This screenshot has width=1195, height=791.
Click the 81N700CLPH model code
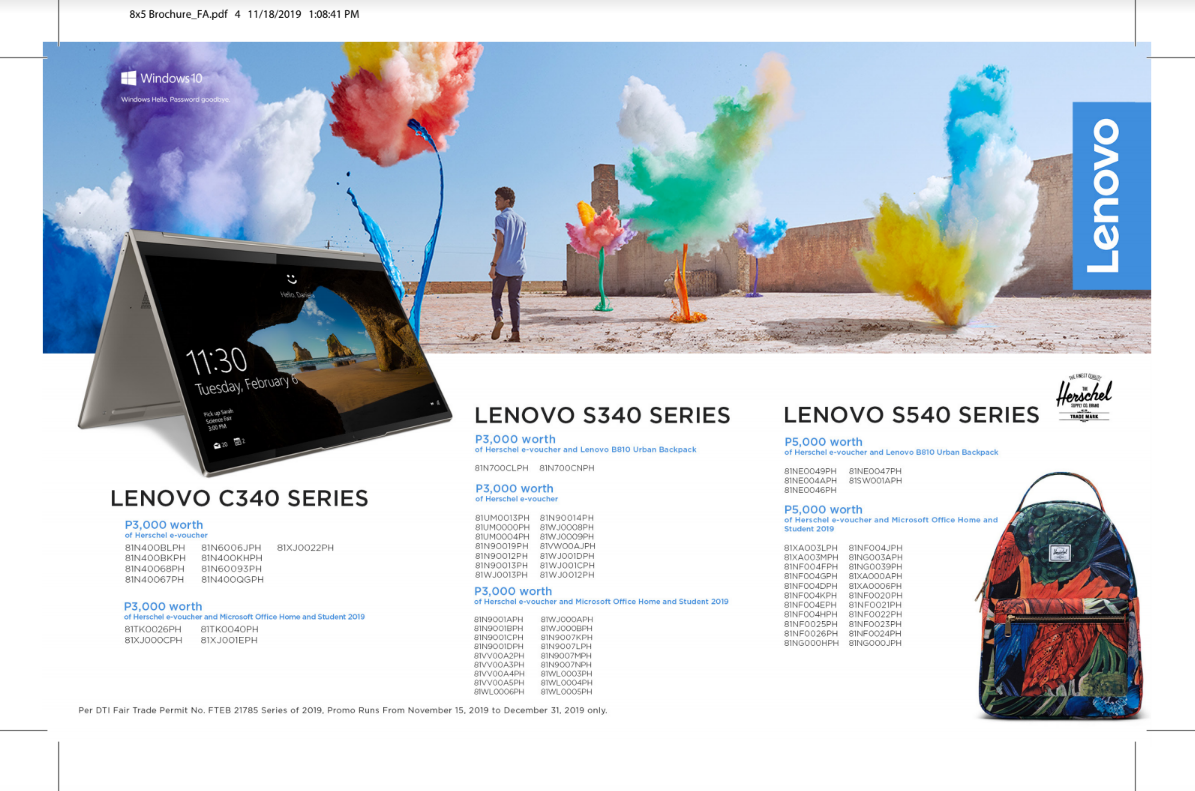click(x=501, y=468)
